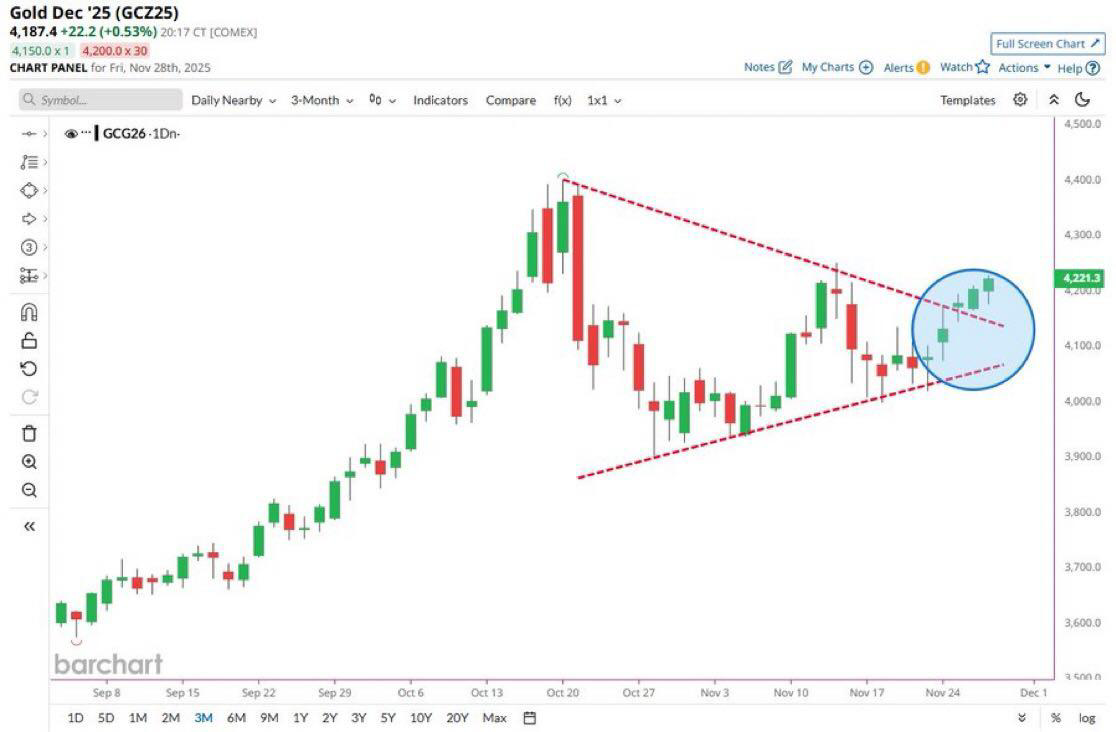
Task: Activate the magnet snap tool
Action: 29,312
